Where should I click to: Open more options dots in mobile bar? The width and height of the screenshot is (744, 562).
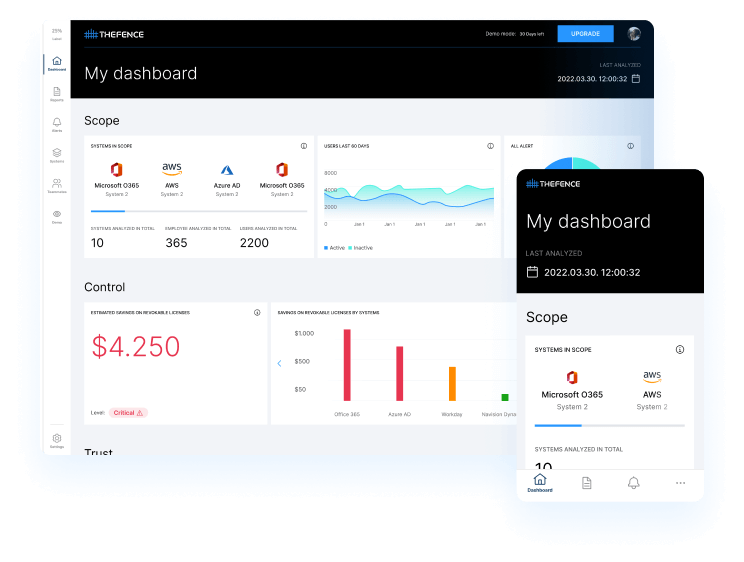click(x=680, y=483)
